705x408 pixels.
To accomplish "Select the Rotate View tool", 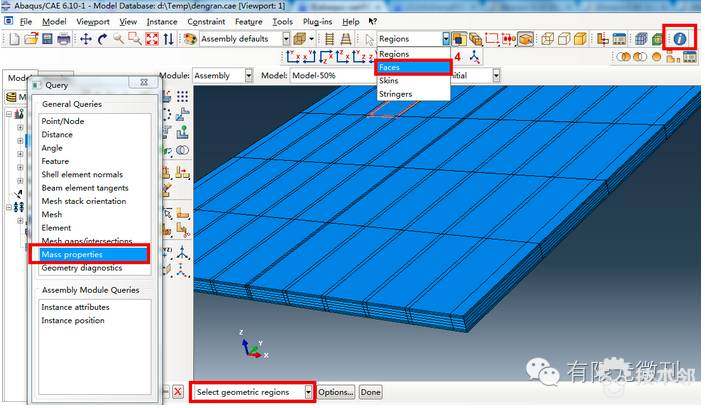I will click(x=103, y=39).
